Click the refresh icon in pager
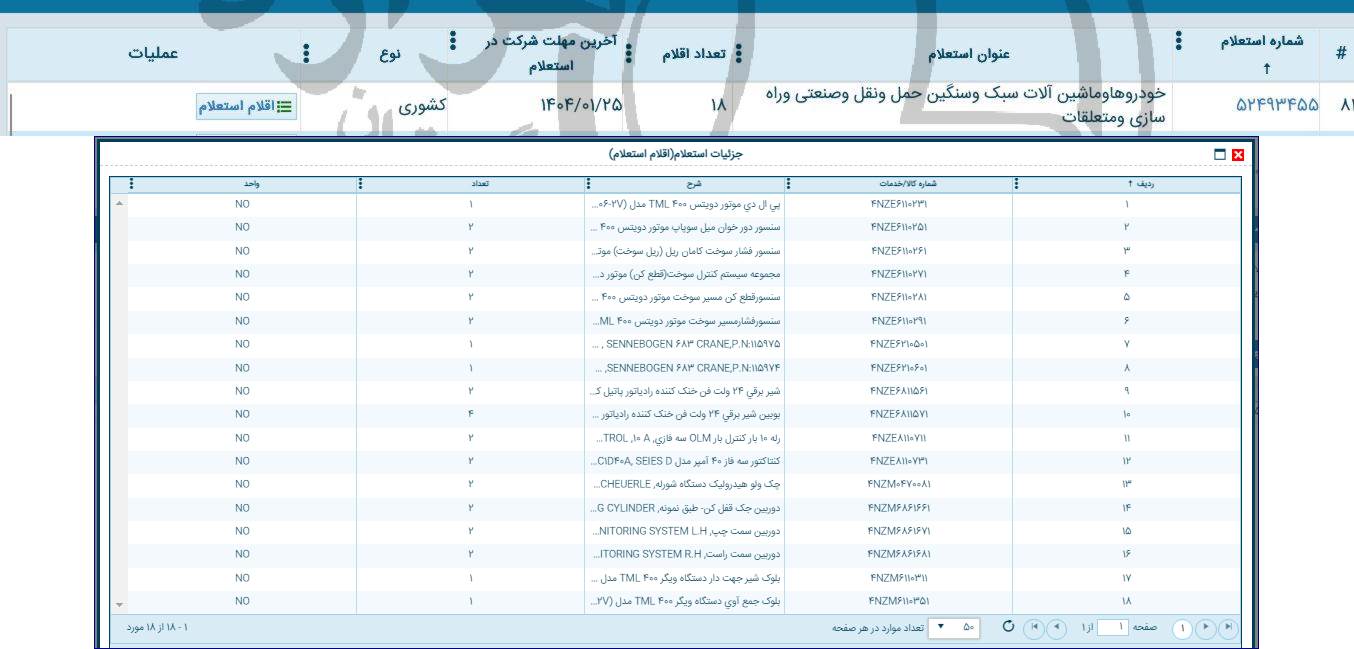The width and height of the screenshot is (1354, 649). point(1008,626)
